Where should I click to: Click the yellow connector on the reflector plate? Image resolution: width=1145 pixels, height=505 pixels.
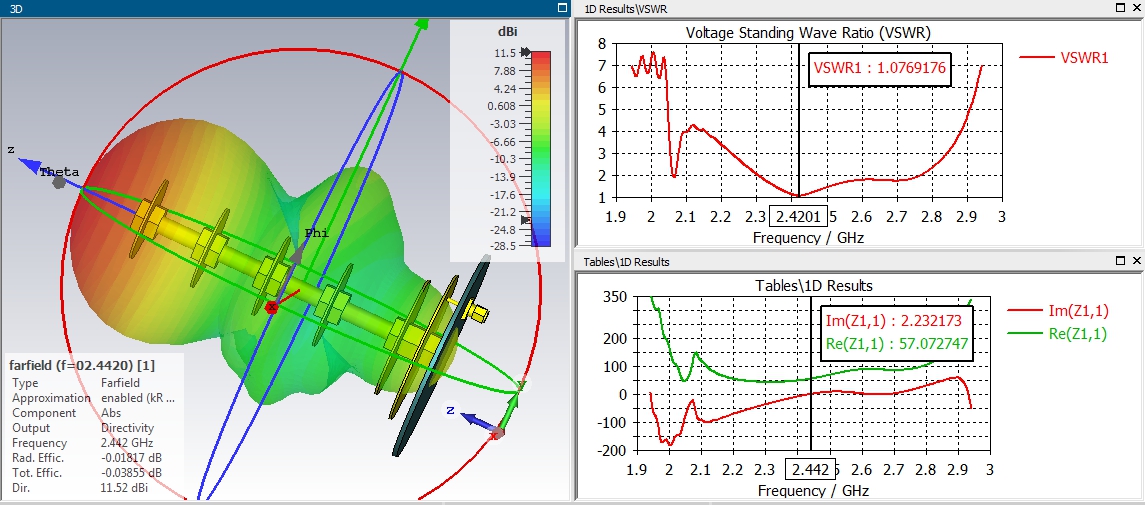pos(478,313)
